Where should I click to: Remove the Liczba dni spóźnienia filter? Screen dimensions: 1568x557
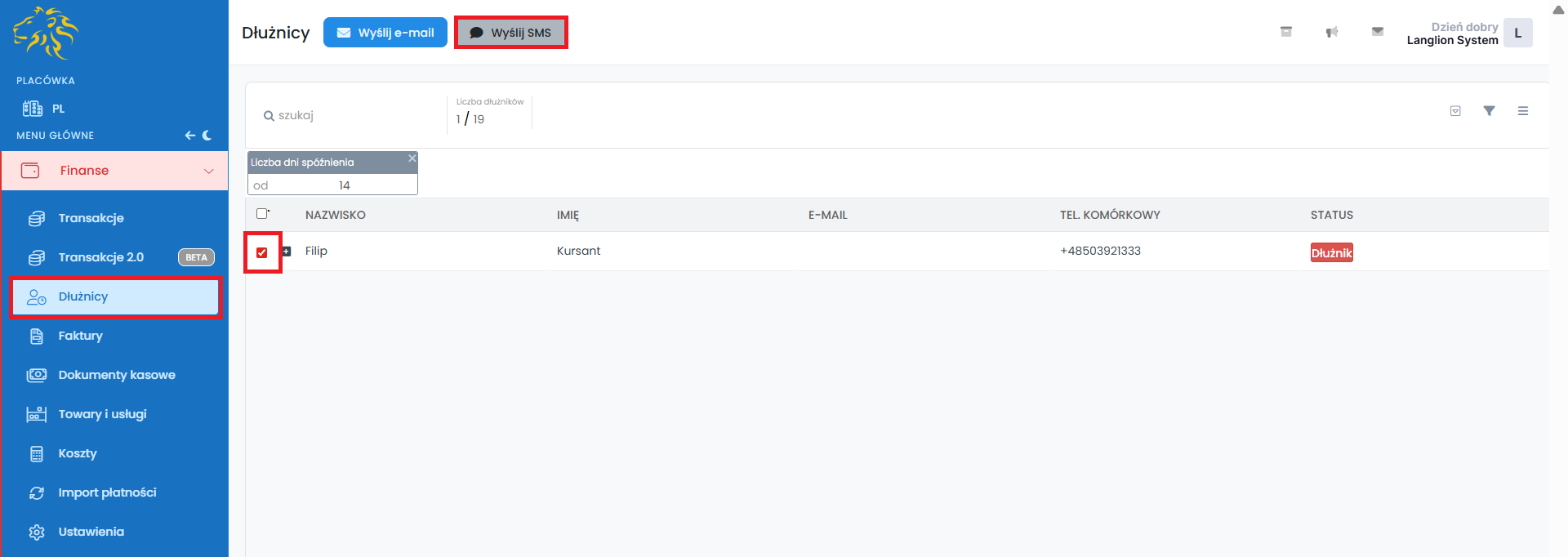412,158
